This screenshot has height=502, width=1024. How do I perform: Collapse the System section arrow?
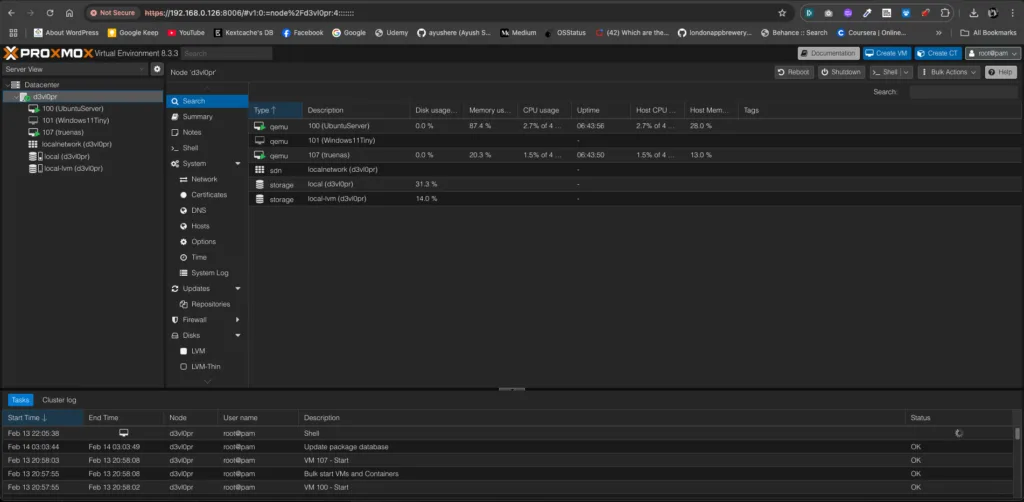coord(238,164)
